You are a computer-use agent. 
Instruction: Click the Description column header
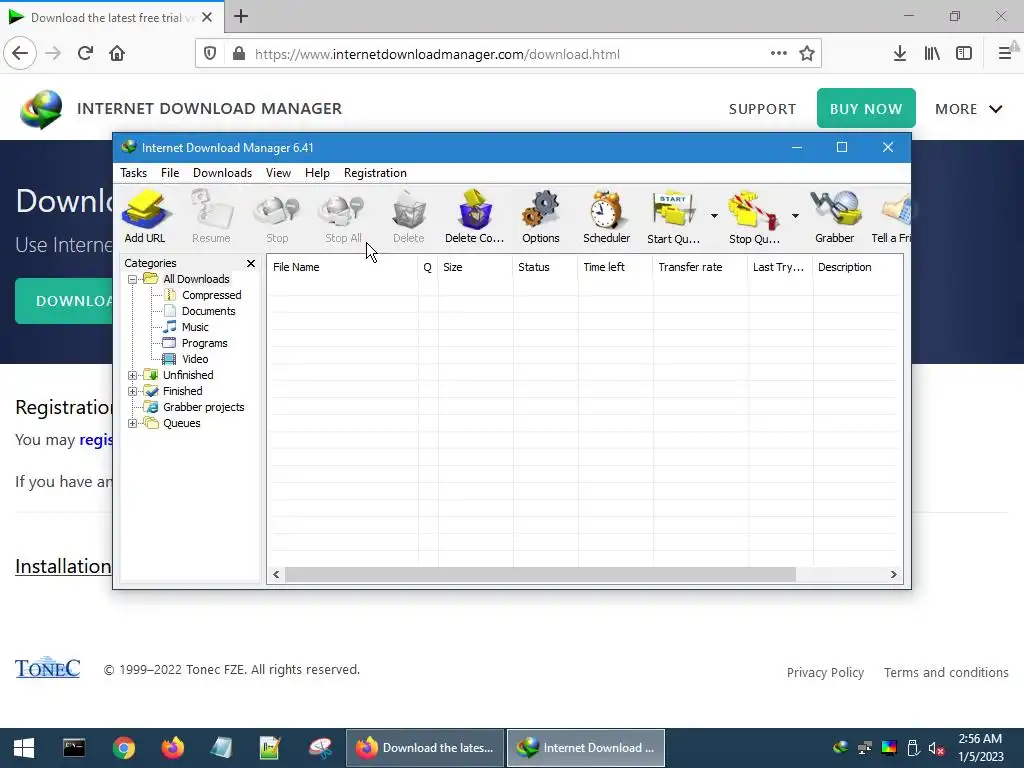[857, 267]
